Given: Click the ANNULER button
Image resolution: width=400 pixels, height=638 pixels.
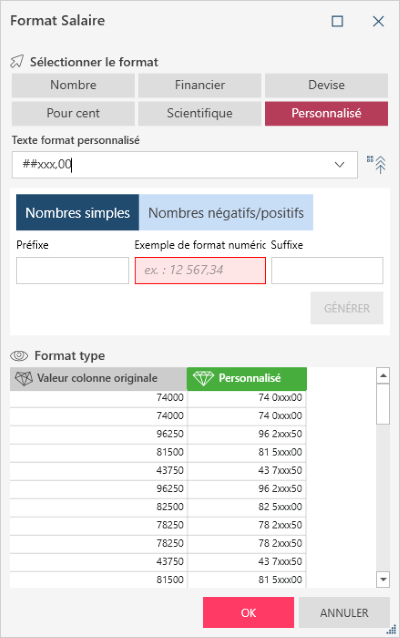Looking at the screenshot, I should (x=344, y=613).
